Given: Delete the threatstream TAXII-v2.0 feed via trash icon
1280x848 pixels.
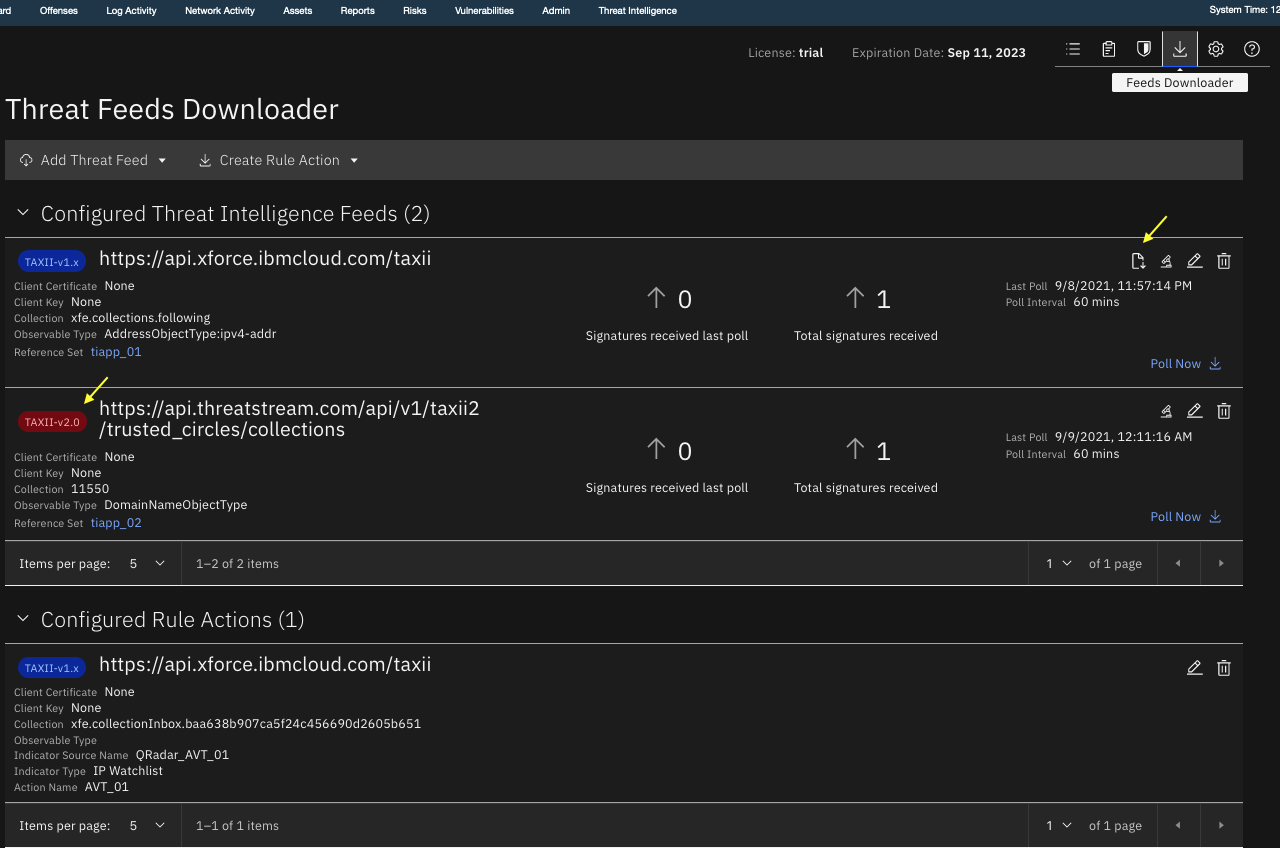Looking at the screenshot, I should click(x=1223, y=410).
